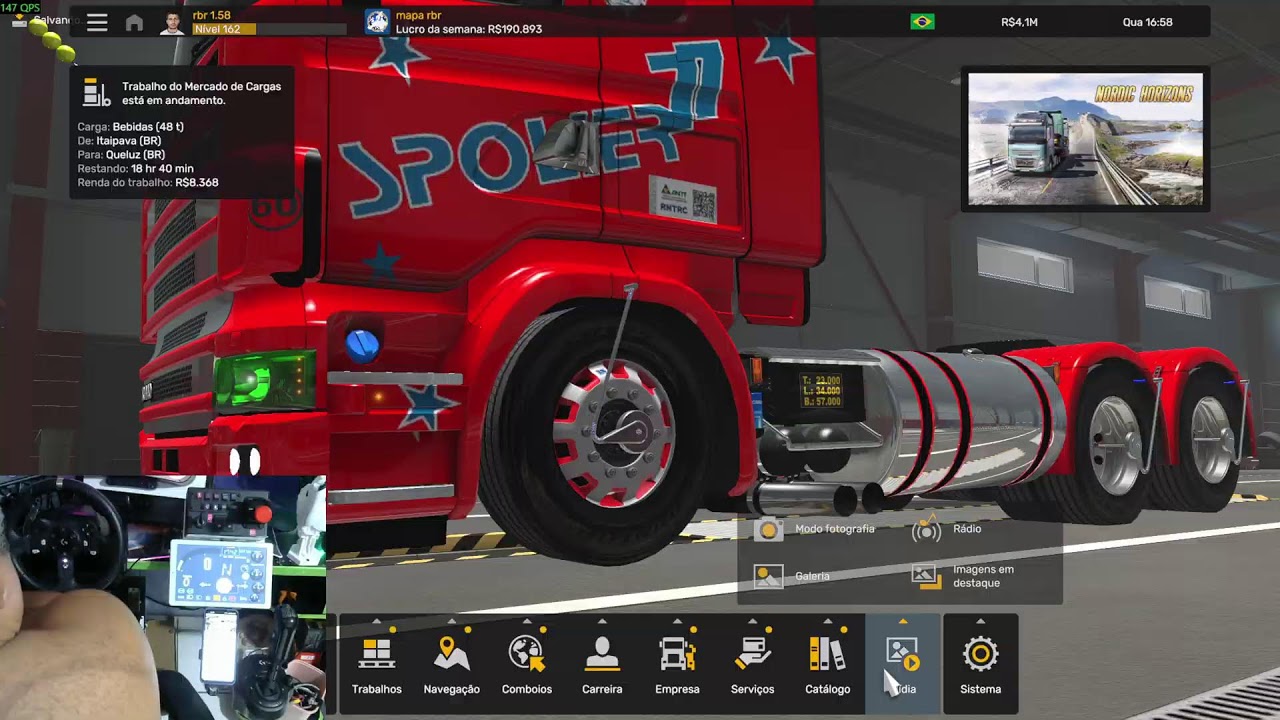Open the Empresa menu
The image size is (1280, 720).
click(677, 665)
